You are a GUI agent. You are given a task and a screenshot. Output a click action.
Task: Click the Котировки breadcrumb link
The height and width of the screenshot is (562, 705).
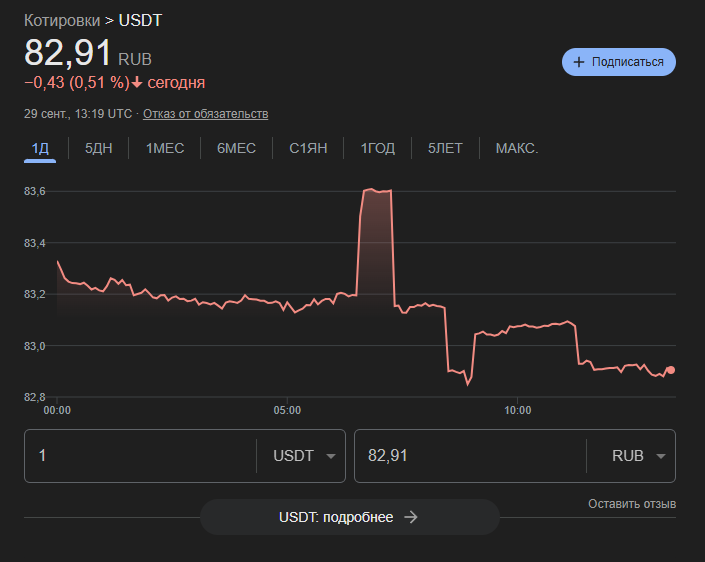pyautogui.click(x=62, y=19)
